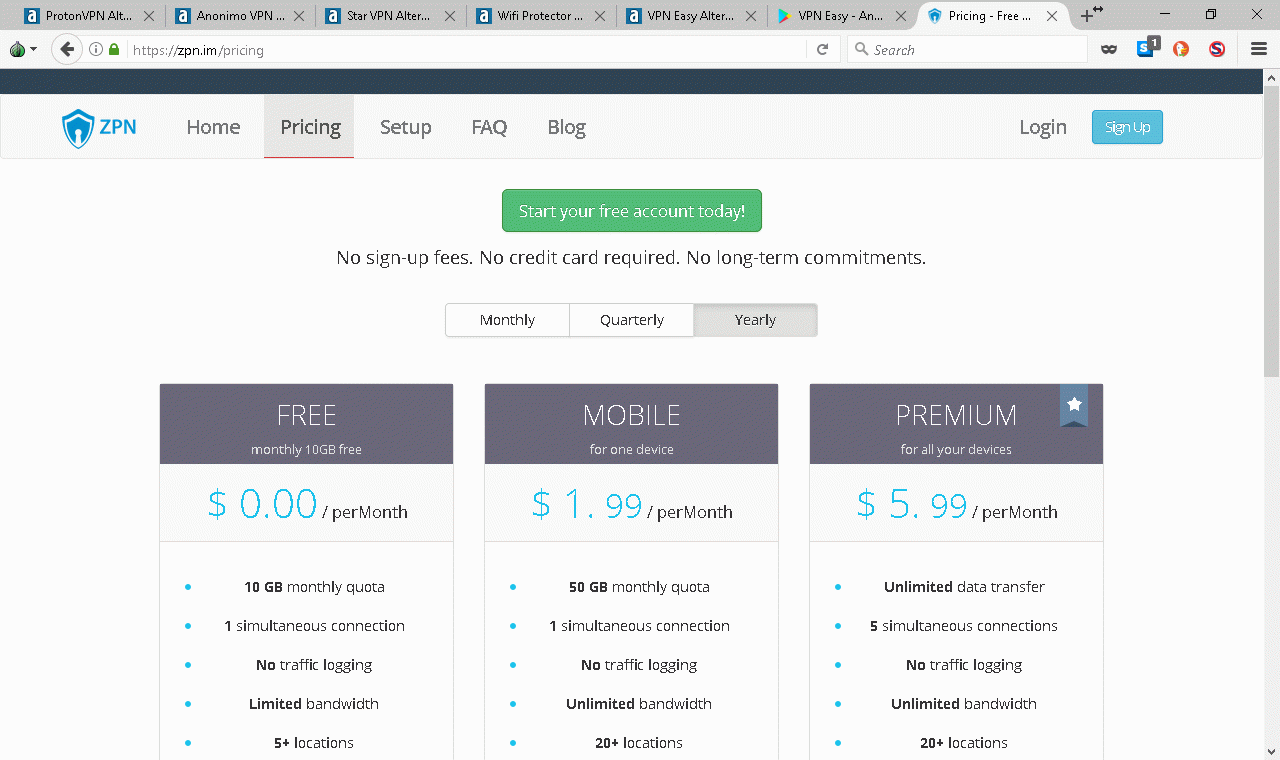Click the $ 5.99 price
The image size is (1280, 760).
(912, 504)
